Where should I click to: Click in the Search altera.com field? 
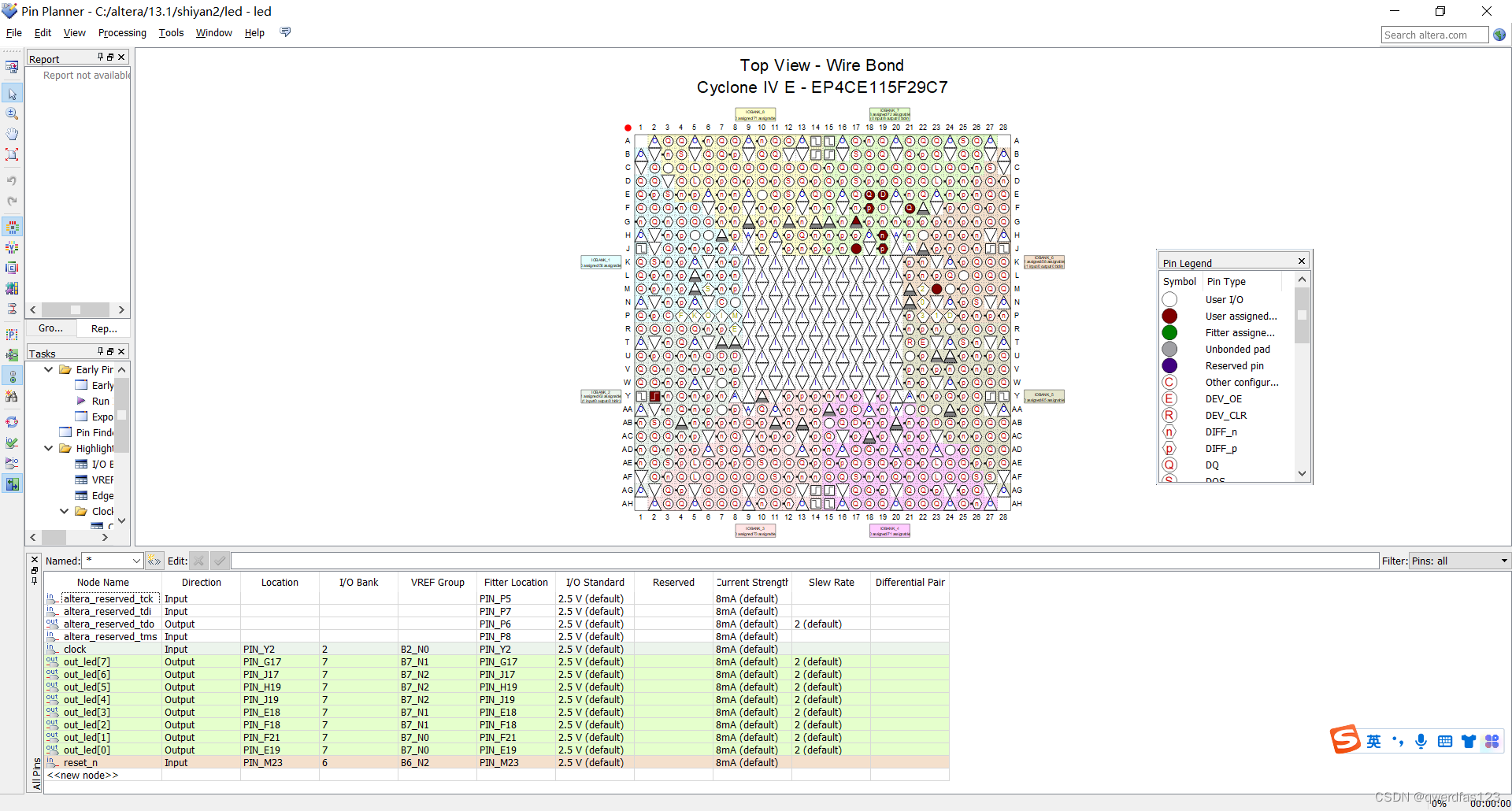[x=1435, y=35]
